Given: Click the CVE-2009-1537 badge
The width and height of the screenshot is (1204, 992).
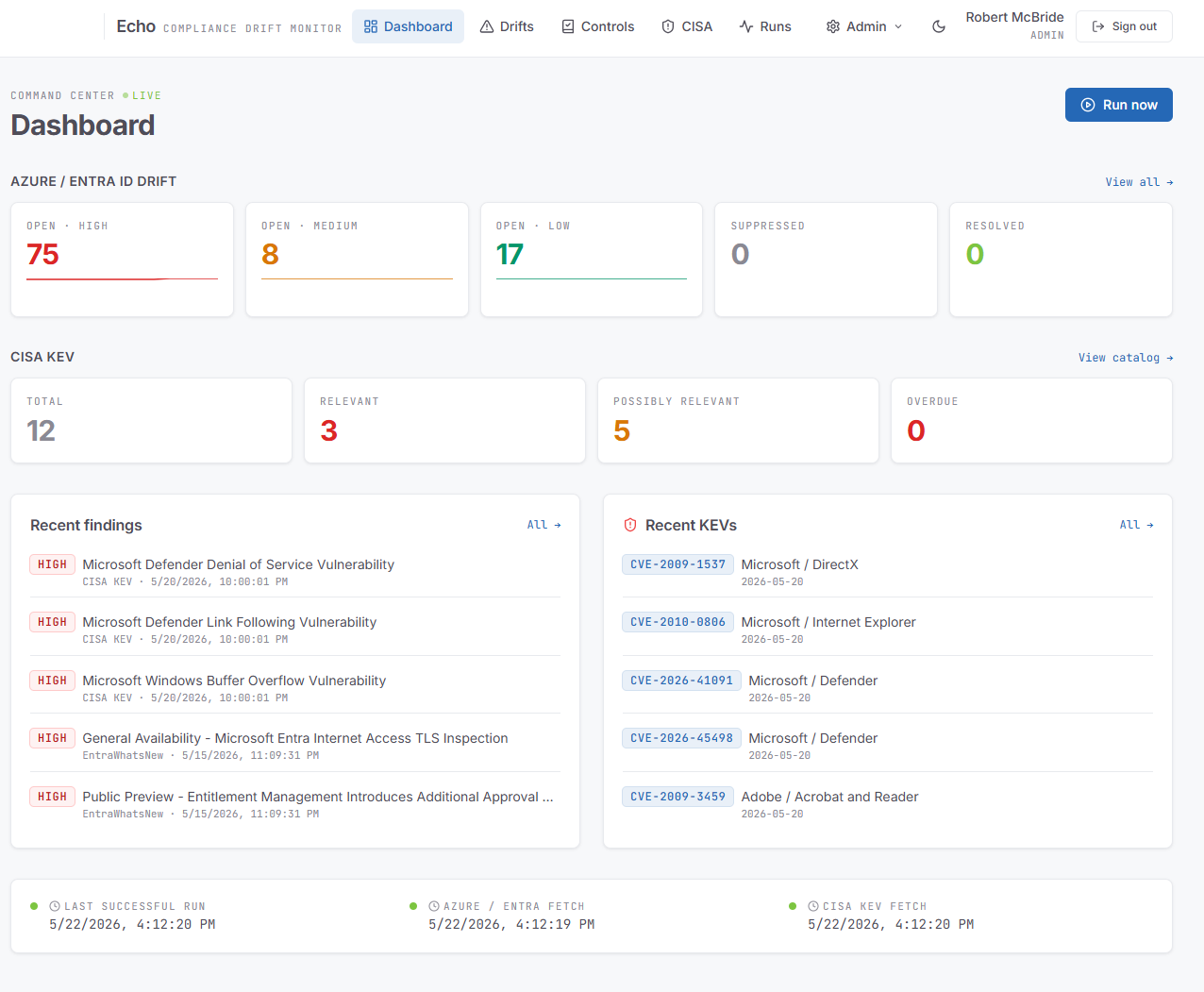Looking at the screenshot, I should tap(677, 564).
